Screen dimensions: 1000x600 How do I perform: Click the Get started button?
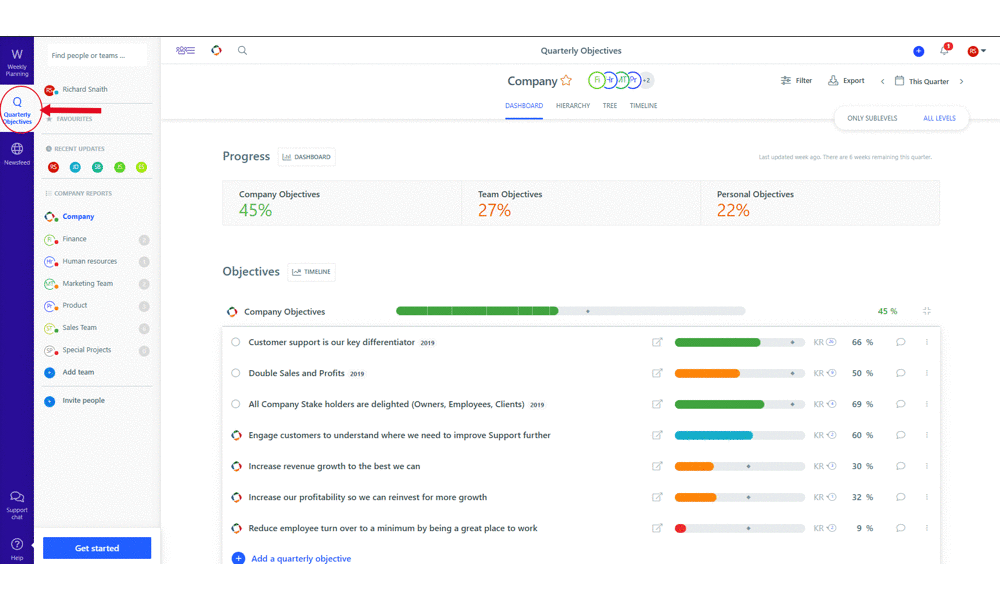pos(97,548)
